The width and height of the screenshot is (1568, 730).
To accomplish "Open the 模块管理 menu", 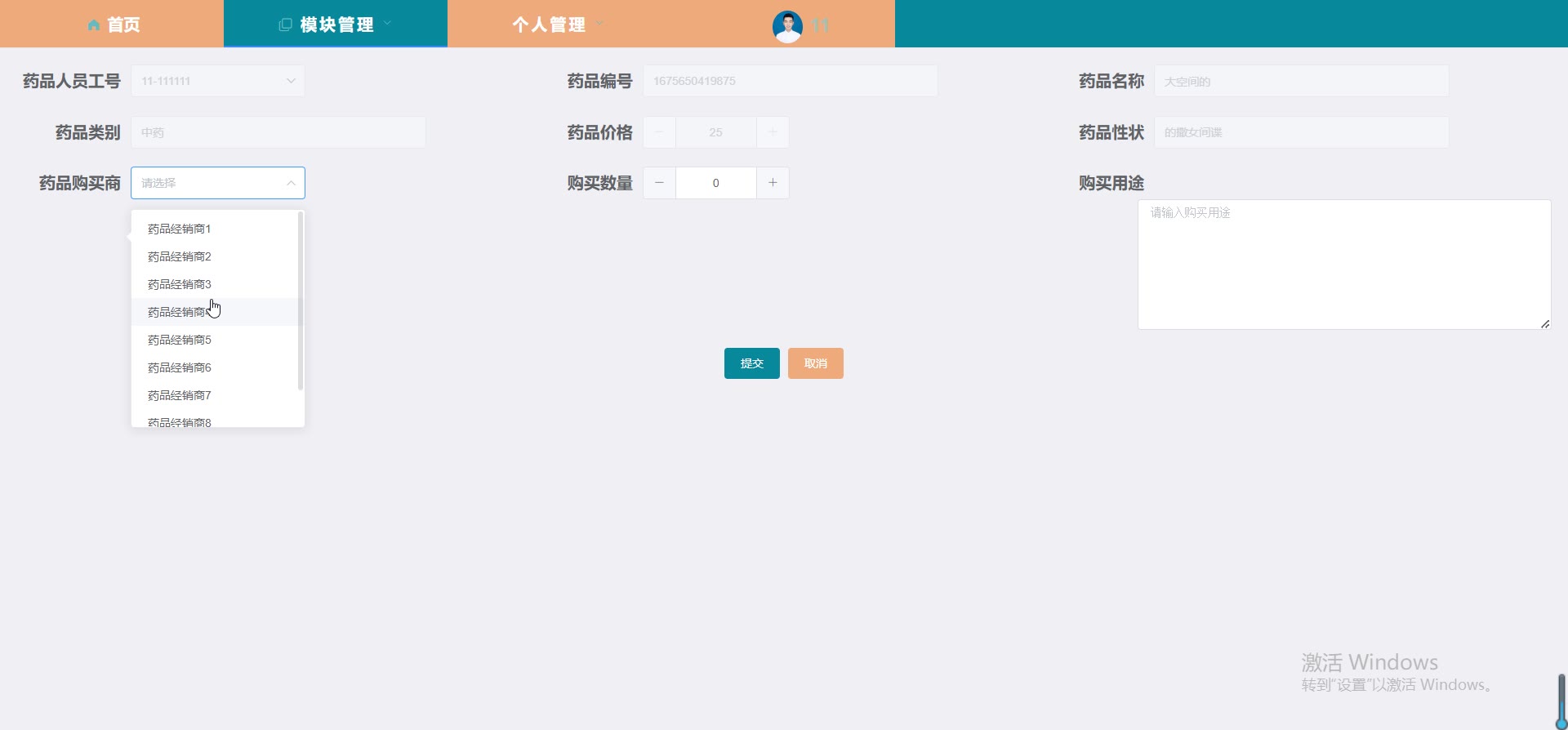I will coord(336,24).
